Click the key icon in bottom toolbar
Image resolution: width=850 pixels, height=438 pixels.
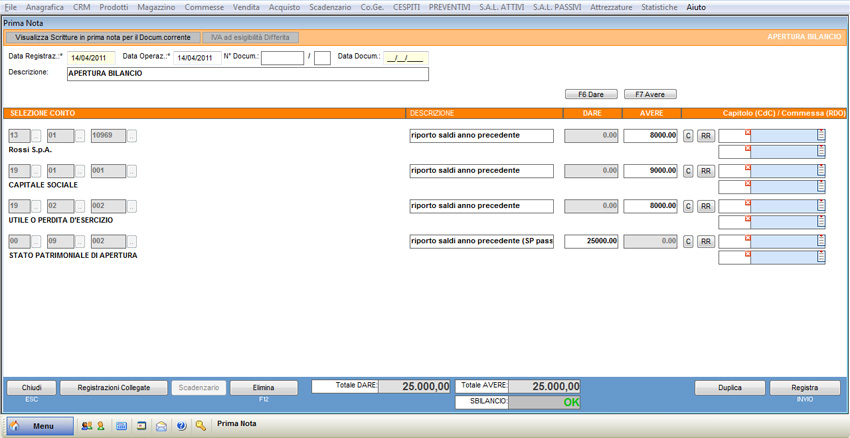[201, 426]
